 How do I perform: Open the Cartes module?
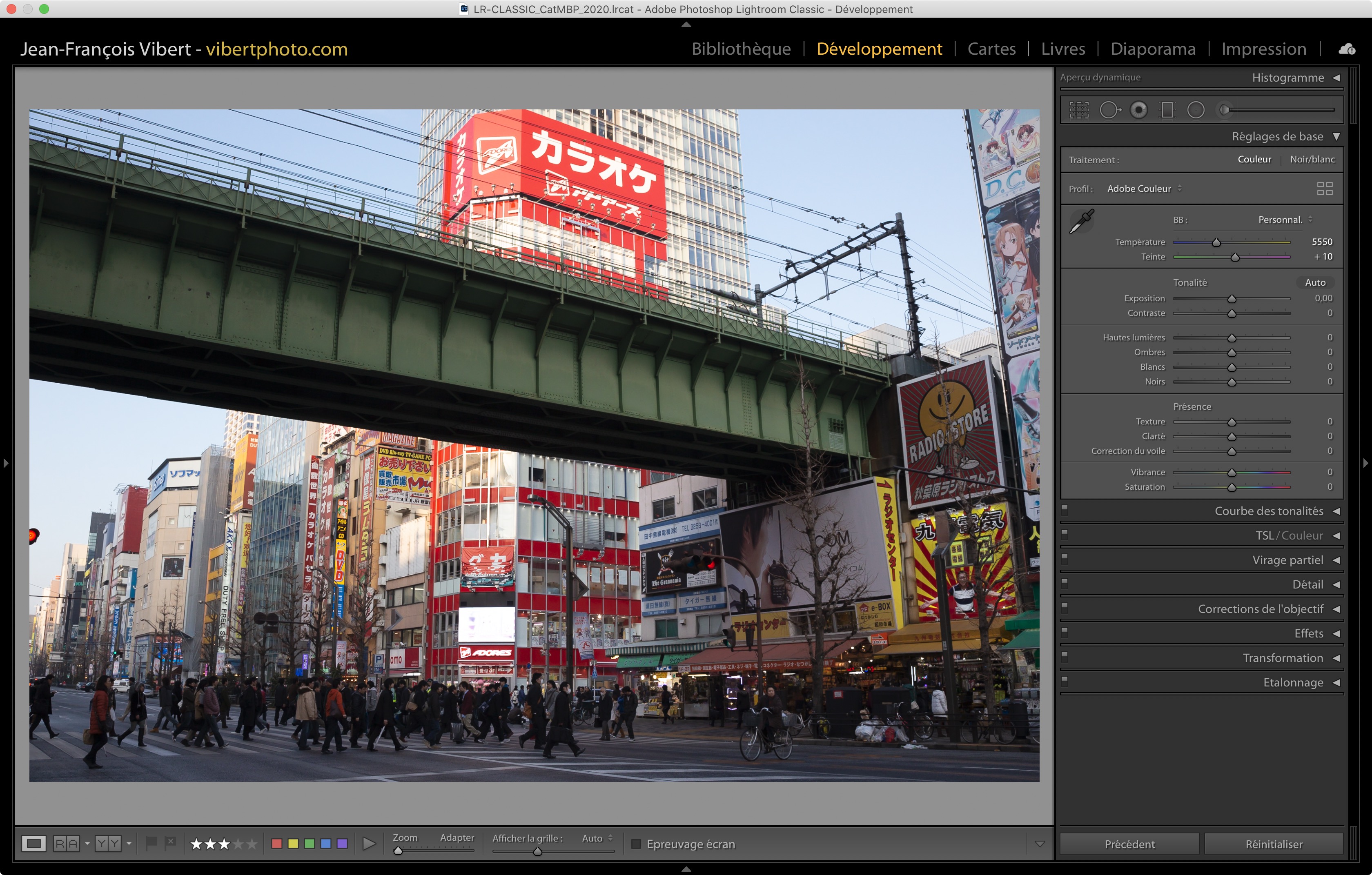click(991, 49)
